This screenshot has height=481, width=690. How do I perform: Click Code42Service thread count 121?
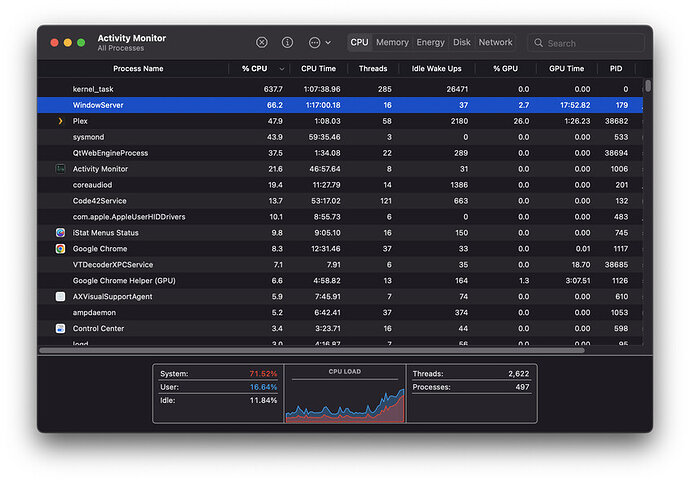(x=385, y=201)
